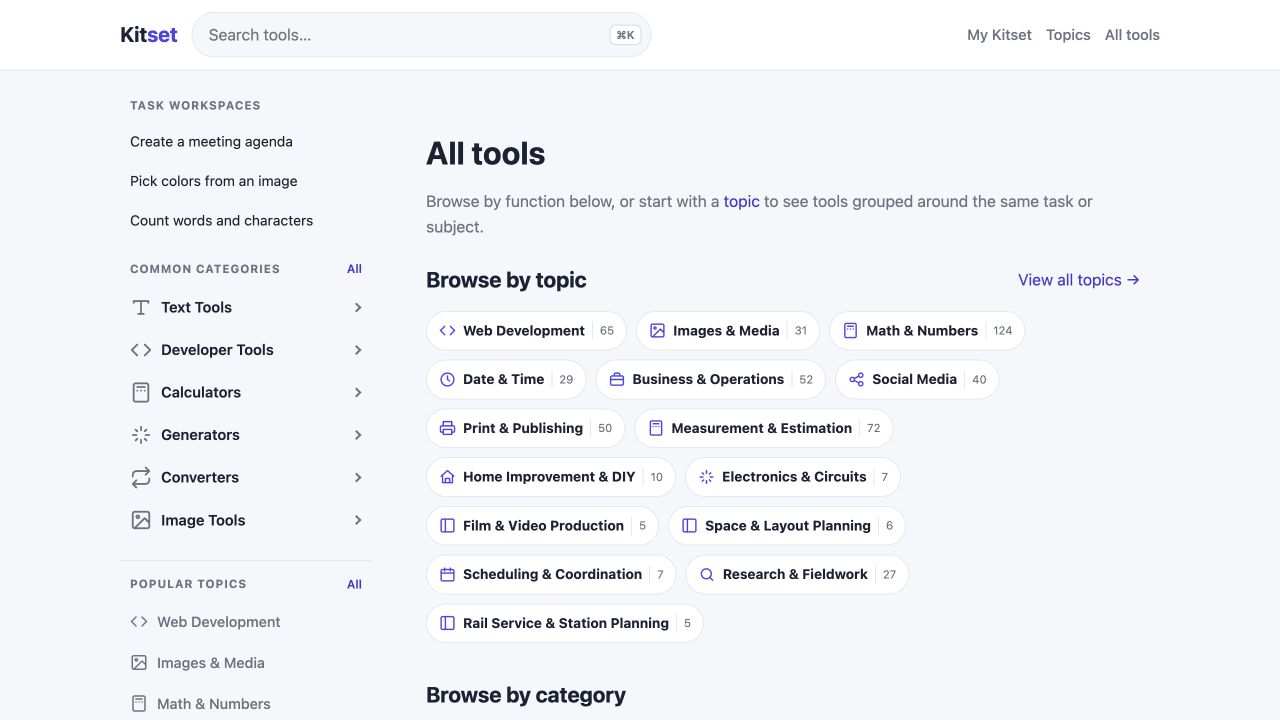Image resolution: width=1280 pixels, height=720 pixels.
Task: Expand the Generators category chevron
Action: [x=358, y=435]
